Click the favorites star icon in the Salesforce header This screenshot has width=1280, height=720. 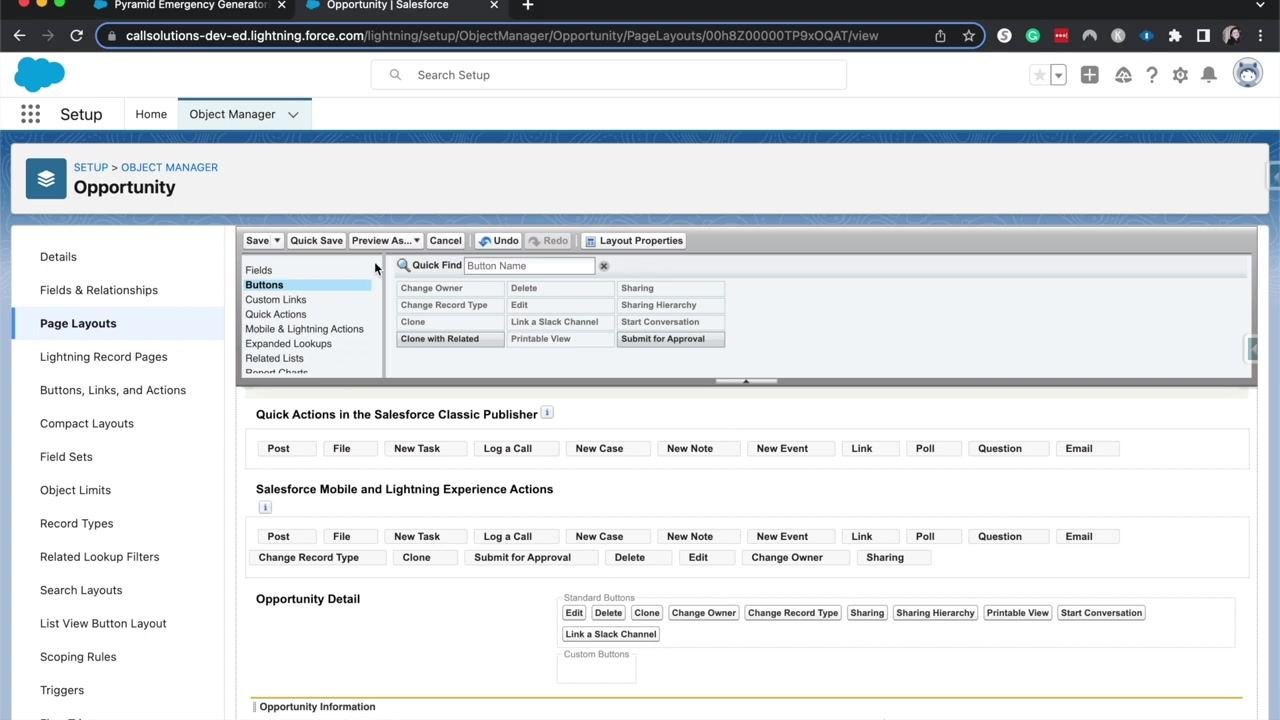1040,75
